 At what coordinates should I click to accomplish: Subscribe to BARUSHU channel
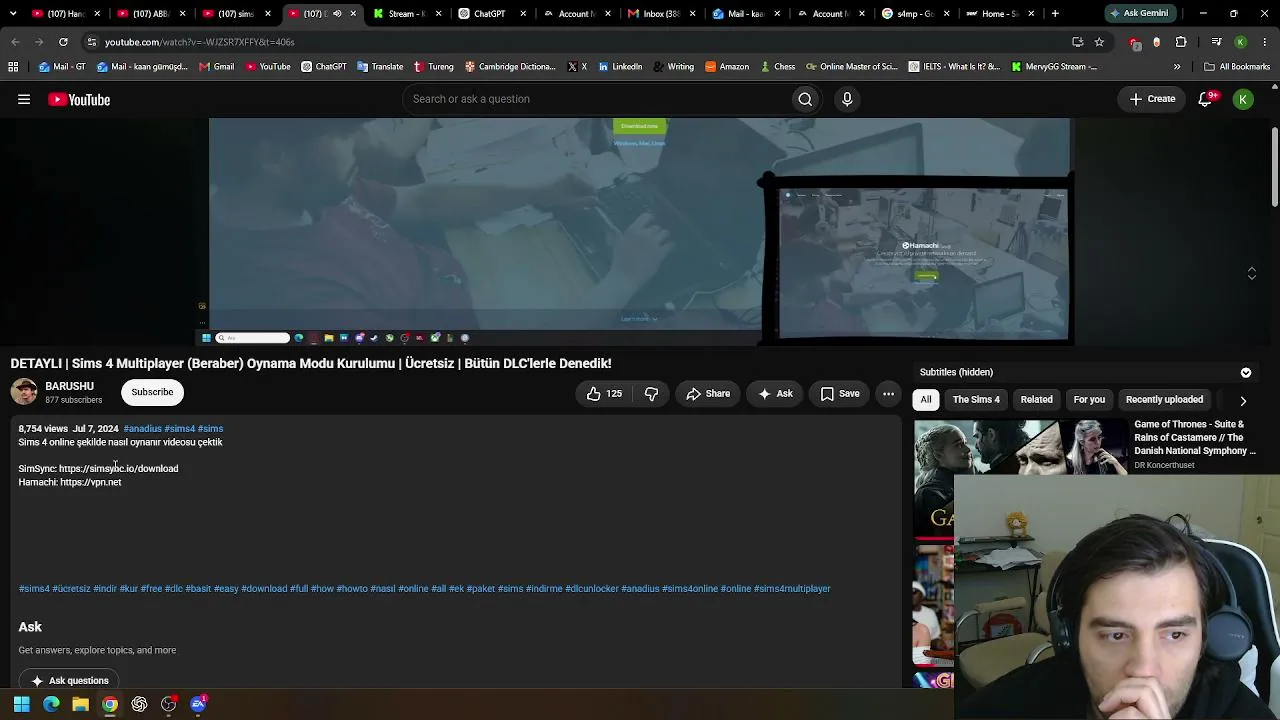(152, 392)
